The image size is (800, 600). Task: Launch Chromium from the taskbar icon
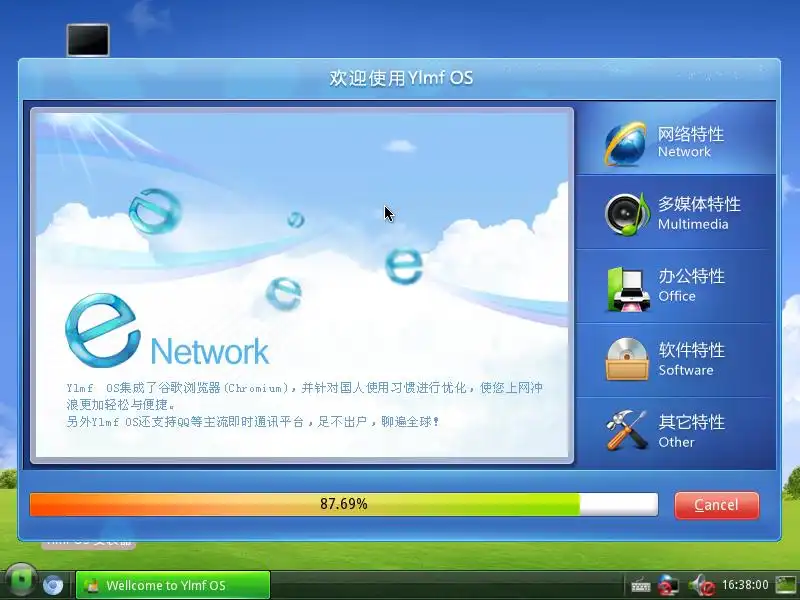(53, 585)
